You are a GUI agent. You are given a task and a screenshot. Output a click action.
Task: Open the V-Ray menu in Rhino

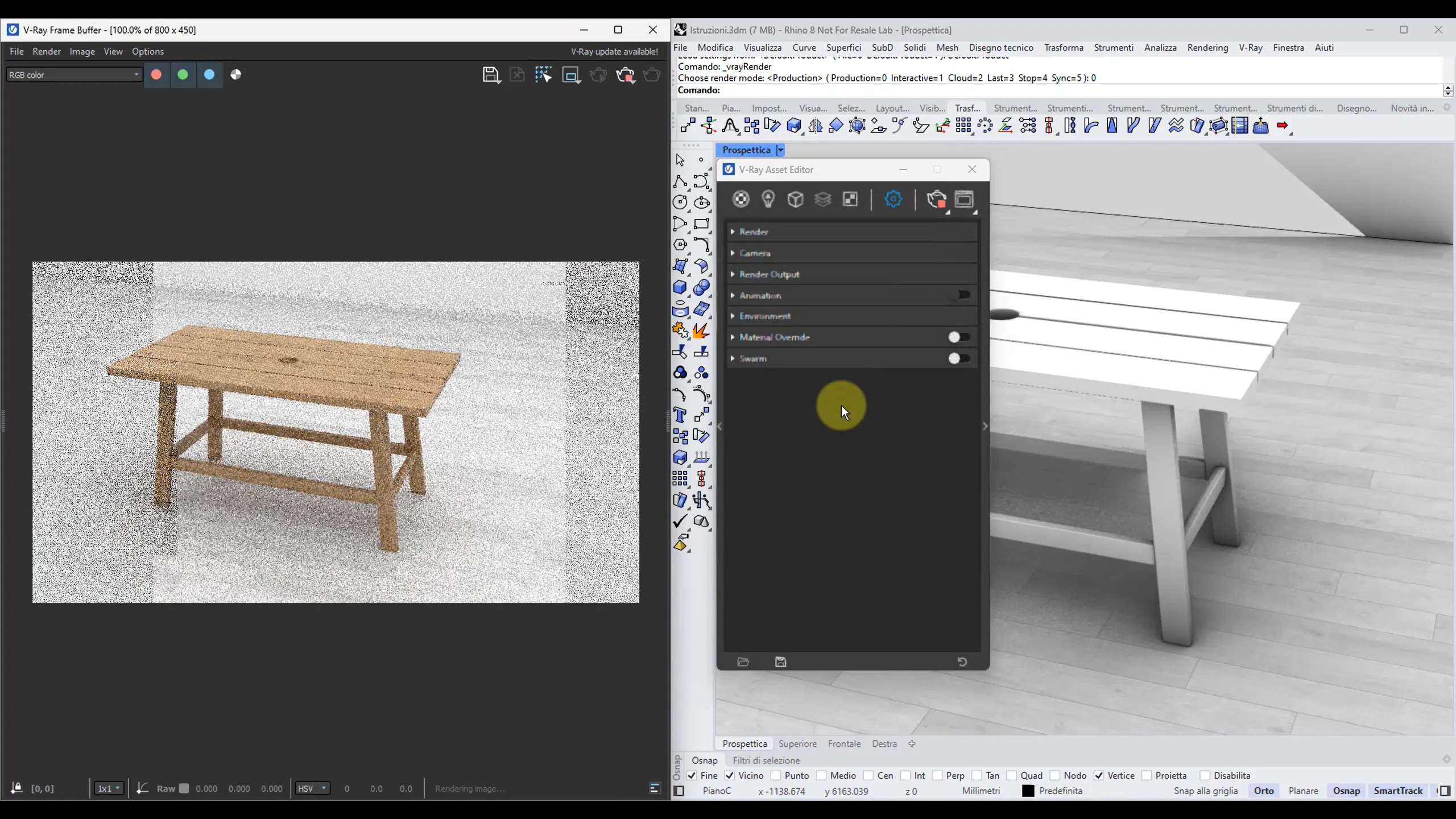tap(1250, 48)
